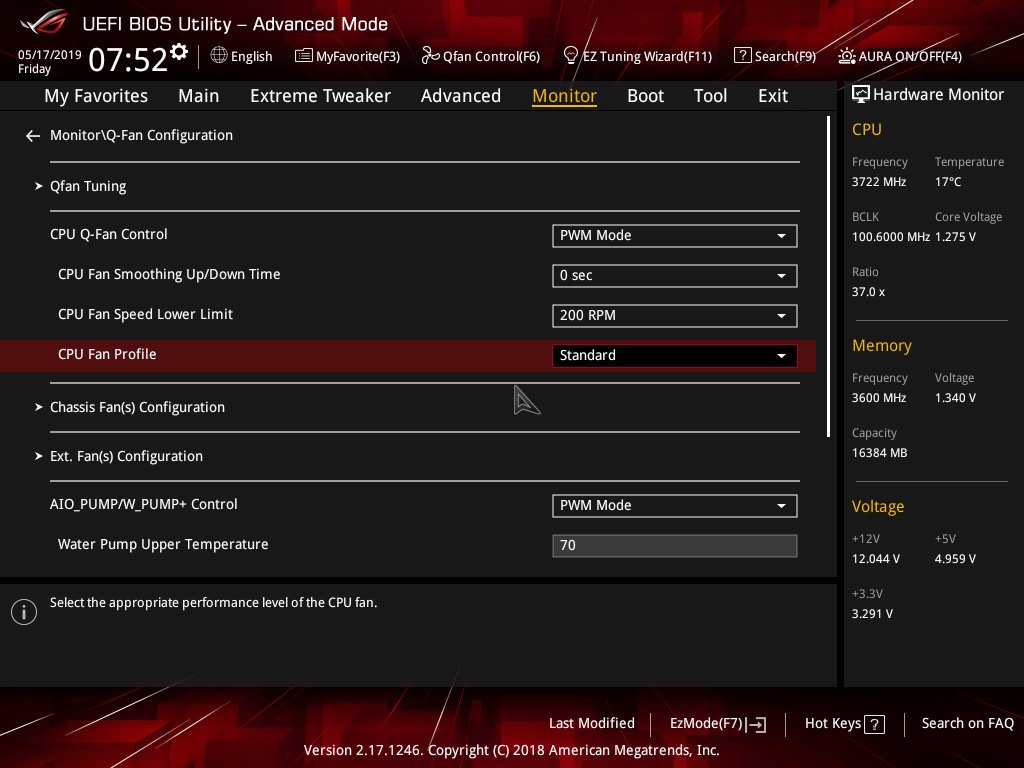
Task: Open Qfan Control(F6) fan icon
Action: pos(430,56)
